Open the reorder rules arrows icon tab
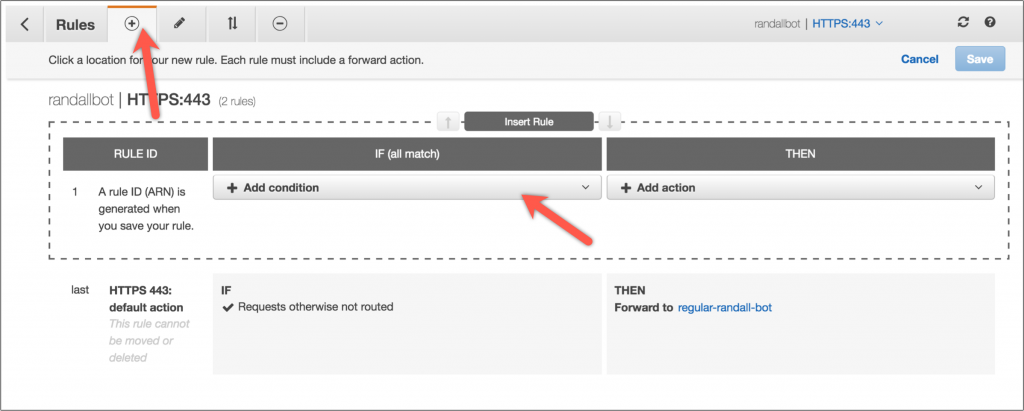 coord(232,24)
